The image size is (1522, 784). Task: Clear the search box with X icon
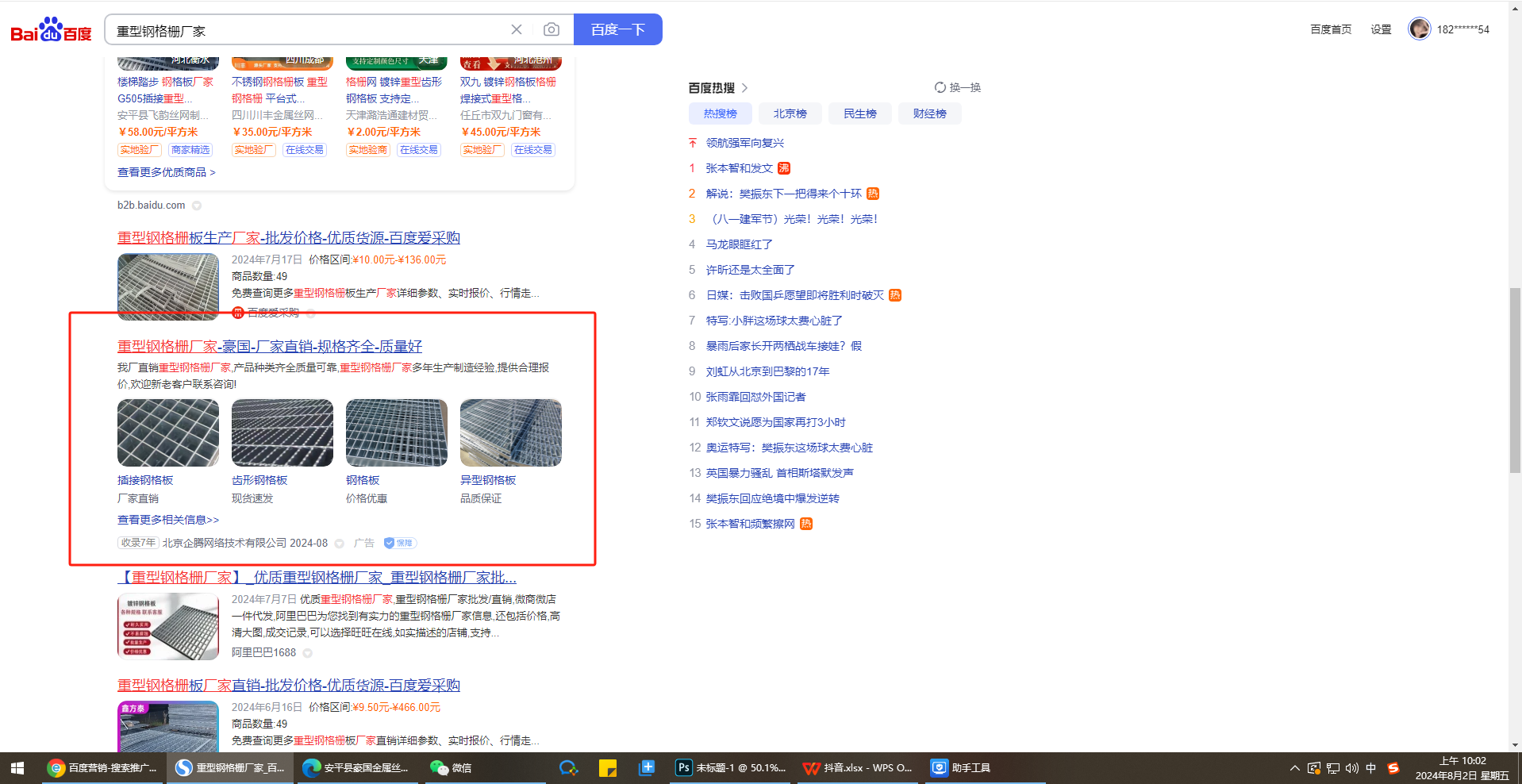[x=517, y=29]
